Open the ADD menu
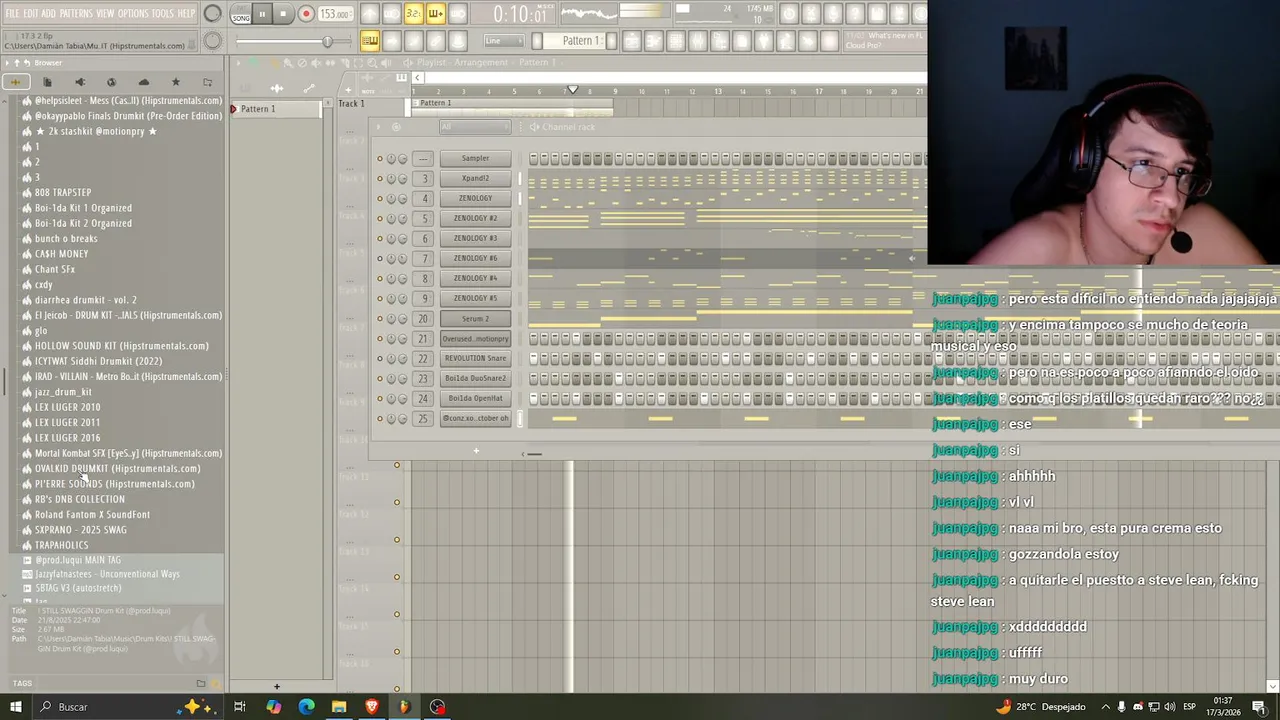The image size is (1280, 720). pyautogui.click(x=49, y=13)
